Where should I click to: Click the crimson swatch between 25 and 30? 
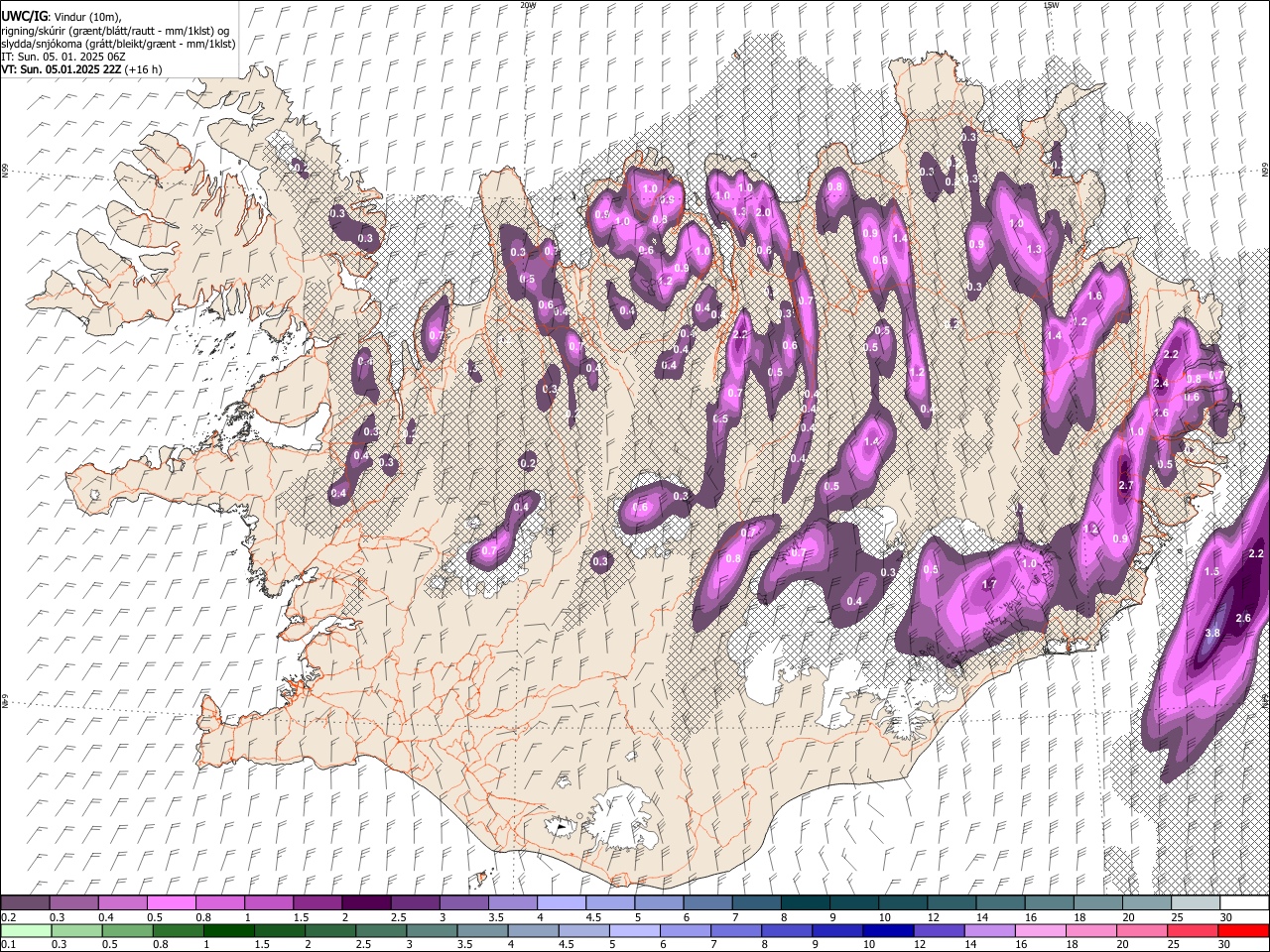(x=1192, y=930)
